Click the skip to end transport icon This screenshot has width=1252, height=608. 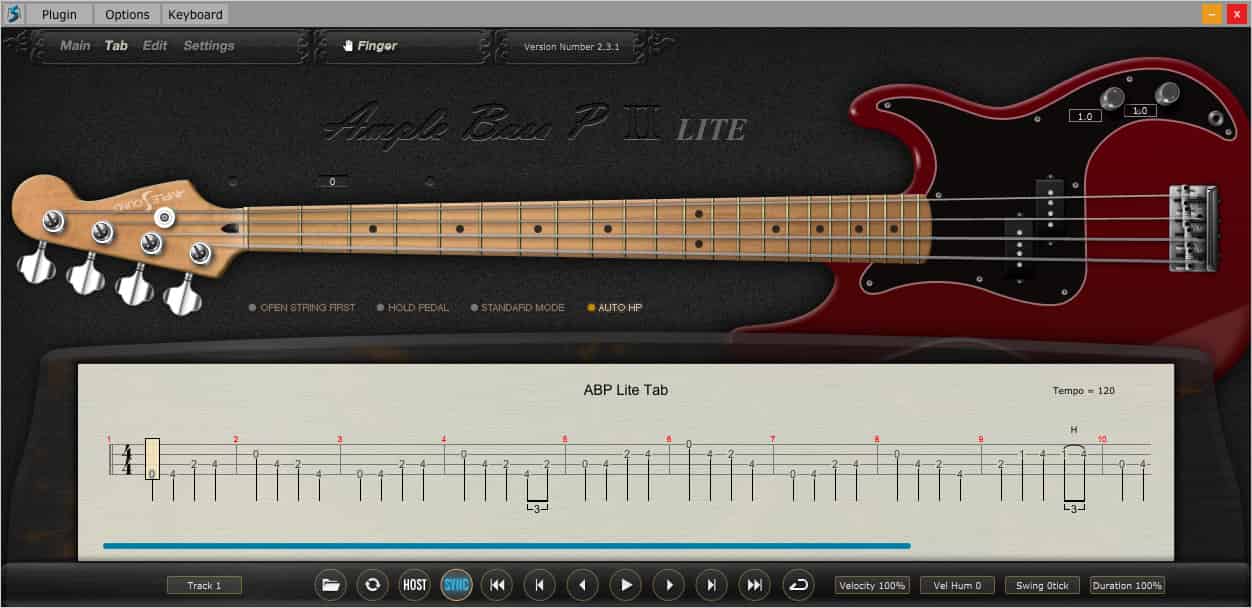tap(753, 585)
